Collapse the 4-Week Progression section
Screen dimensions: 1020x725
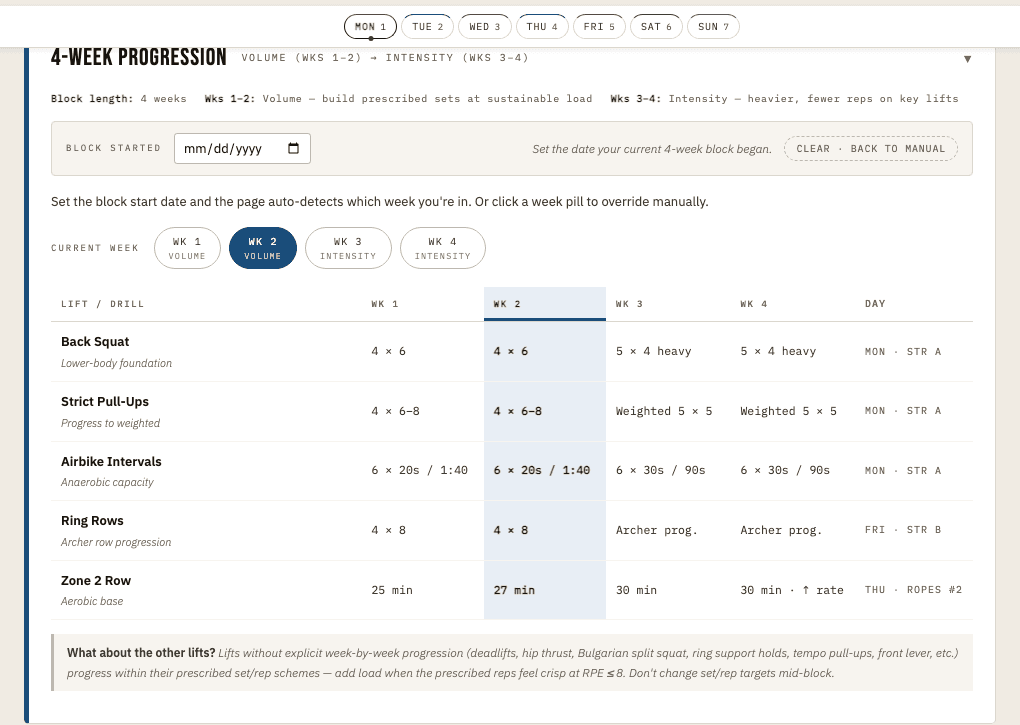click(967, 59)
